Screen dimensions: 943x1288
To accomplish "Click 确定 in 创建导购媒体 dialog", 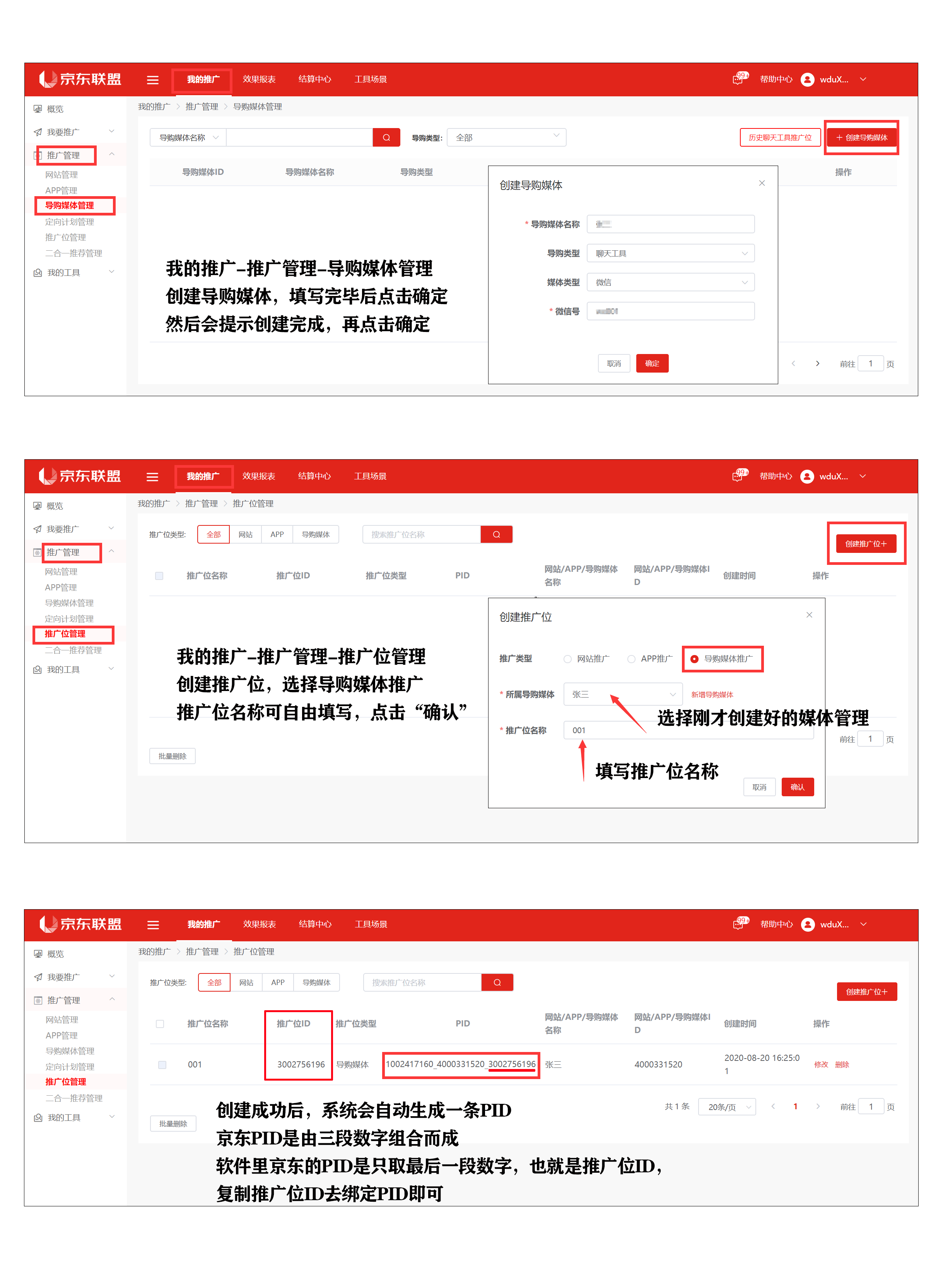I will pos(653,364).
